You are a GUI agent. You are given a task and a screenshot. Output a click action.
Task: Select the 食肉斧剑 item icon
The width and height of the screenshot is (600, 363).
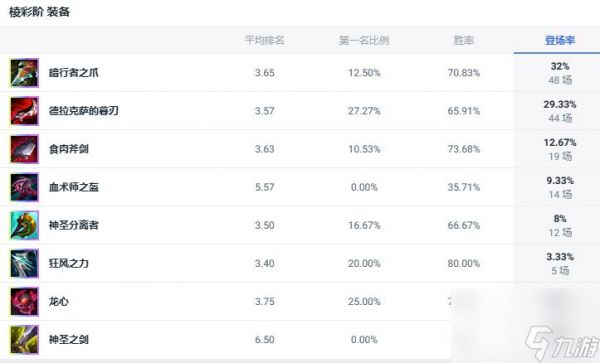[x=24, y=149]
